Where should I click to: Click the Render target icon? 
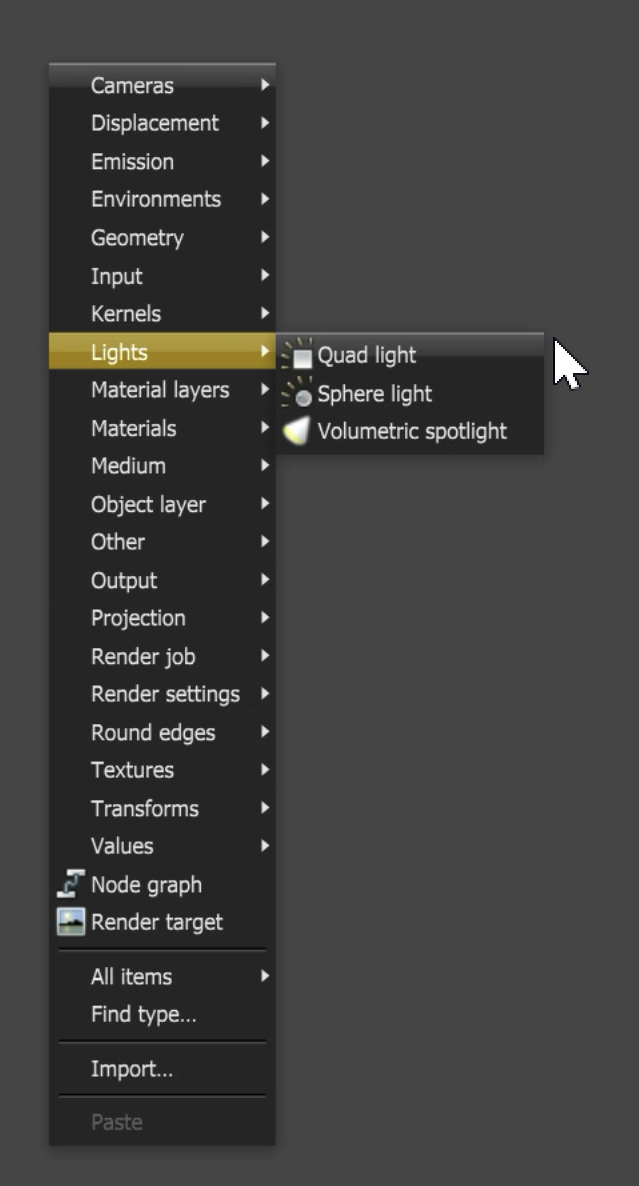click(x=70, y=922)
